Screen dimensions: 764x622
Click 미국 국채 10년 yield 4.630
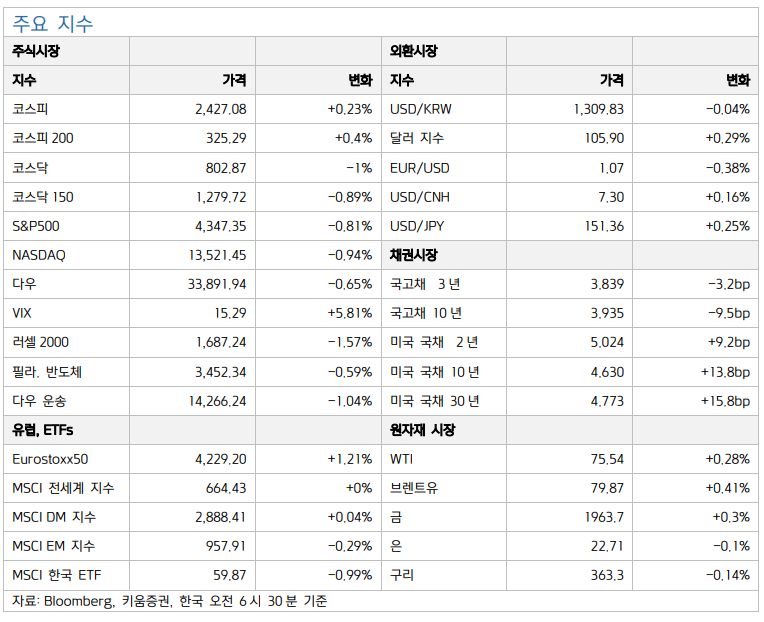click(x=607, y=372)
